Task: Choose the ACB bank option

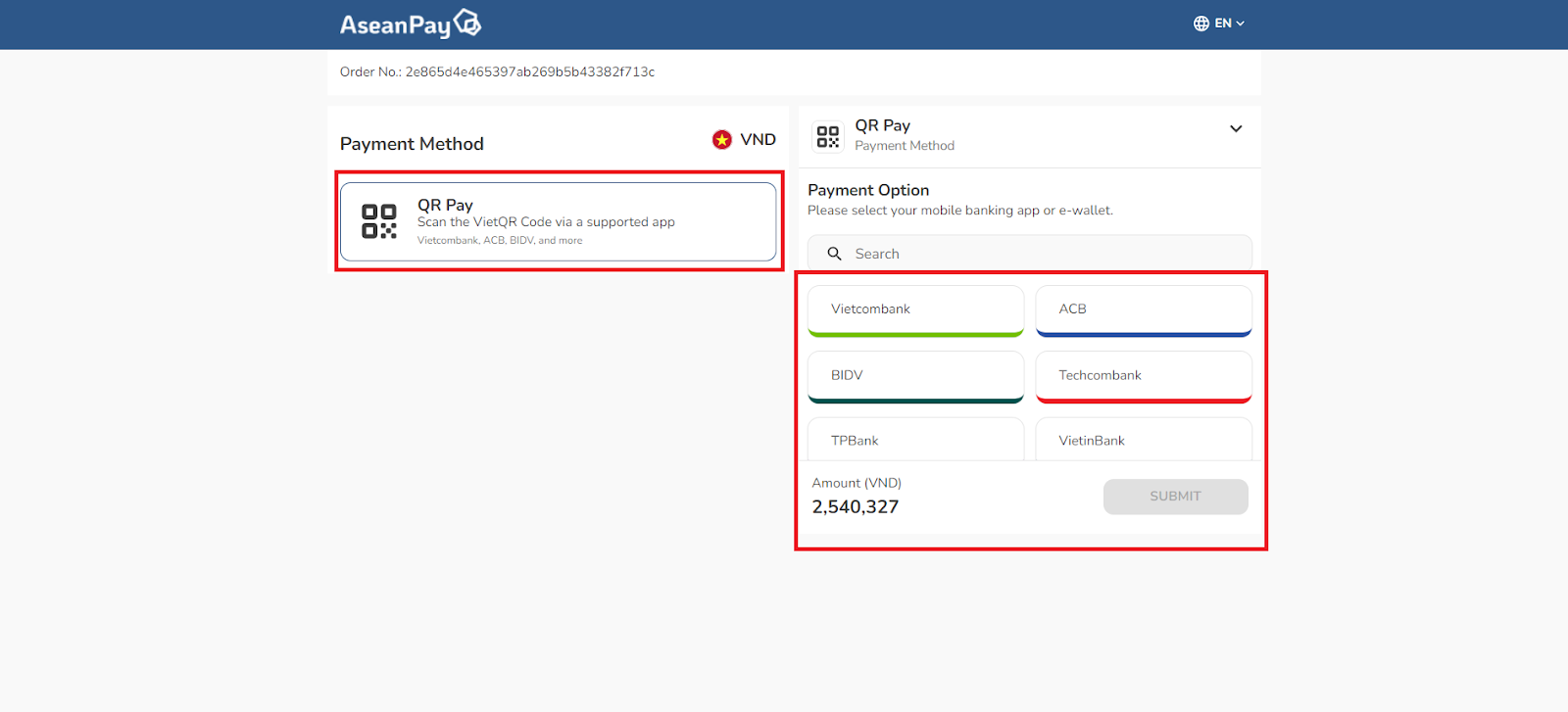Action: click(1143, 309)
